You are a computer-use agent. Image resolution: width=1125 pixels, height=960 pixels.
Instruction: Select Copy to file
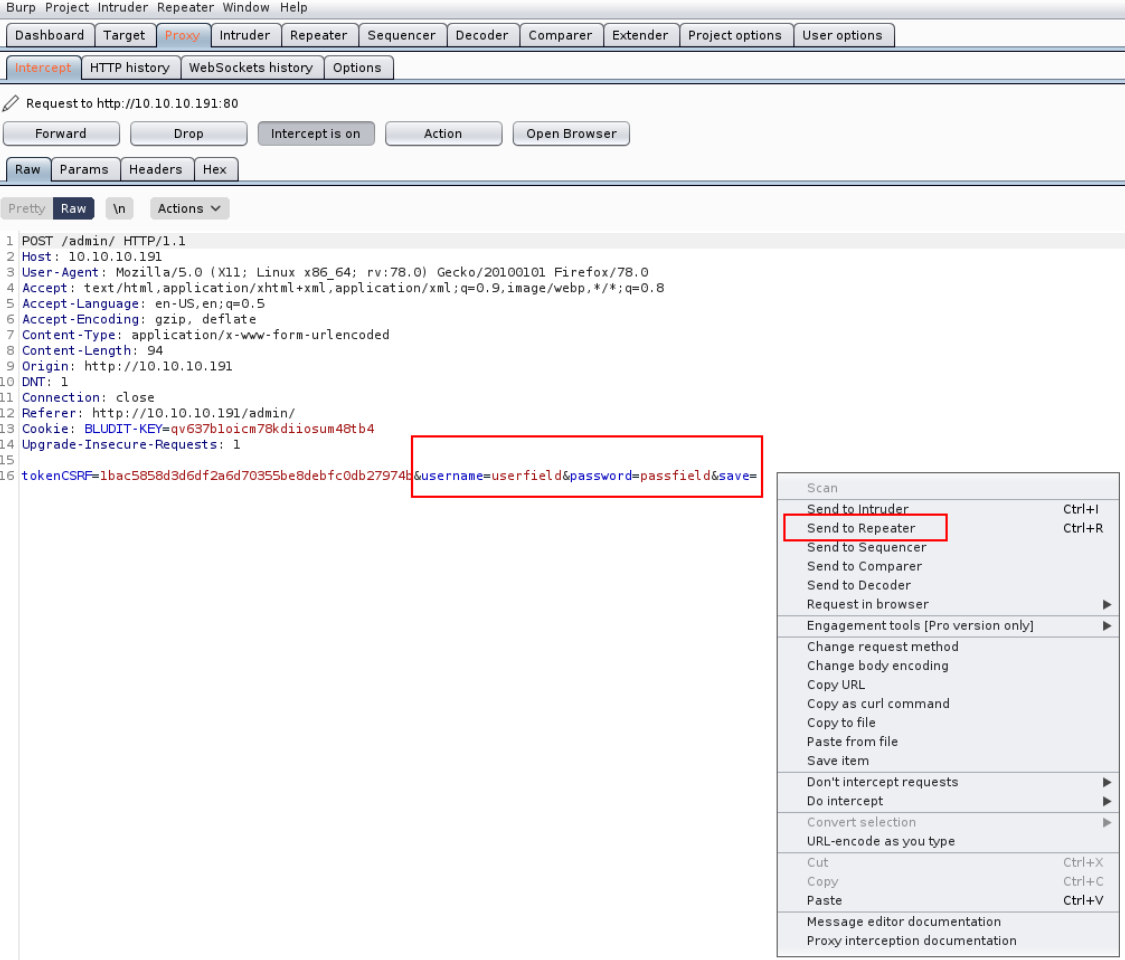coord(949,723)
